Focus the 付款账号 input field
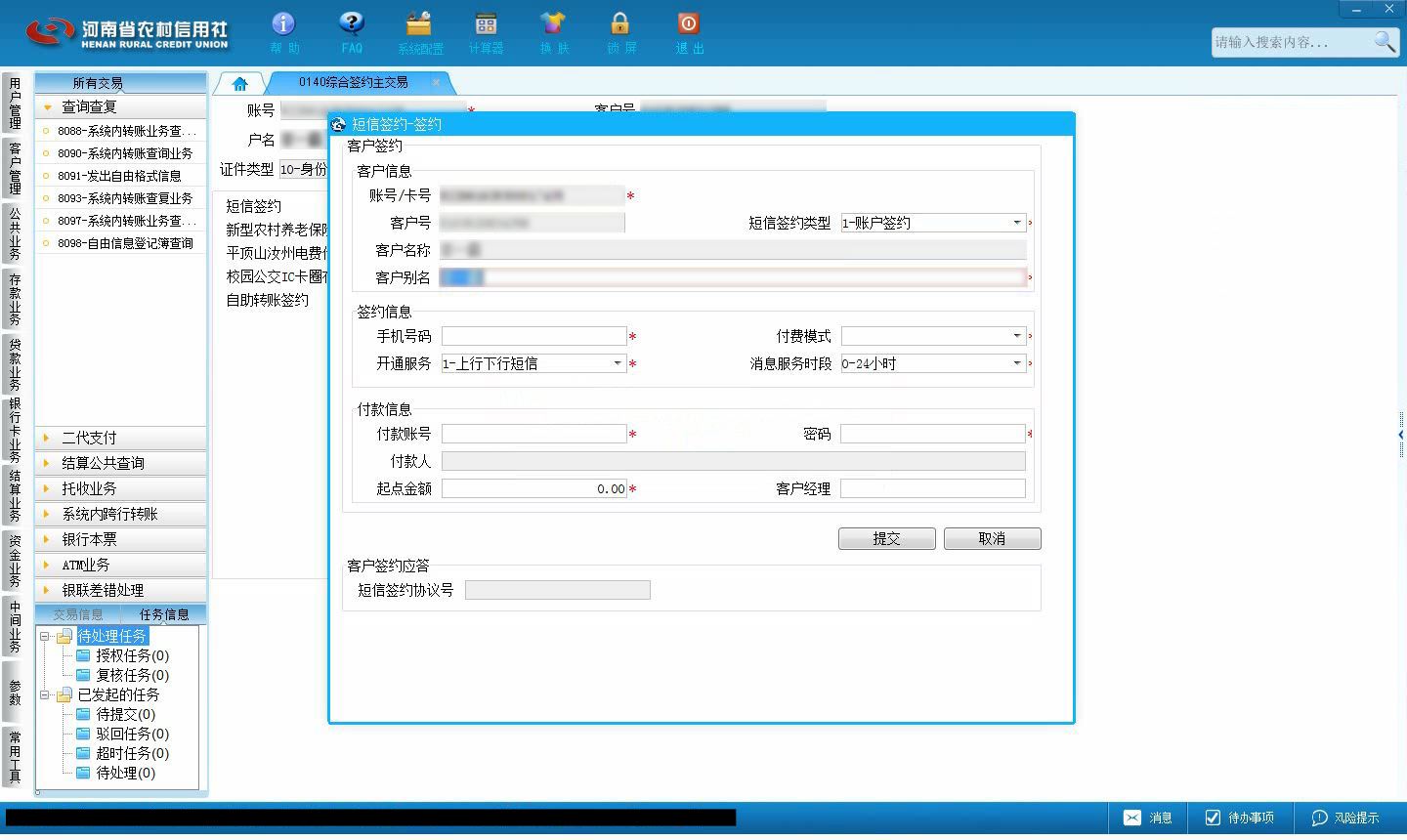 point(533,434)
